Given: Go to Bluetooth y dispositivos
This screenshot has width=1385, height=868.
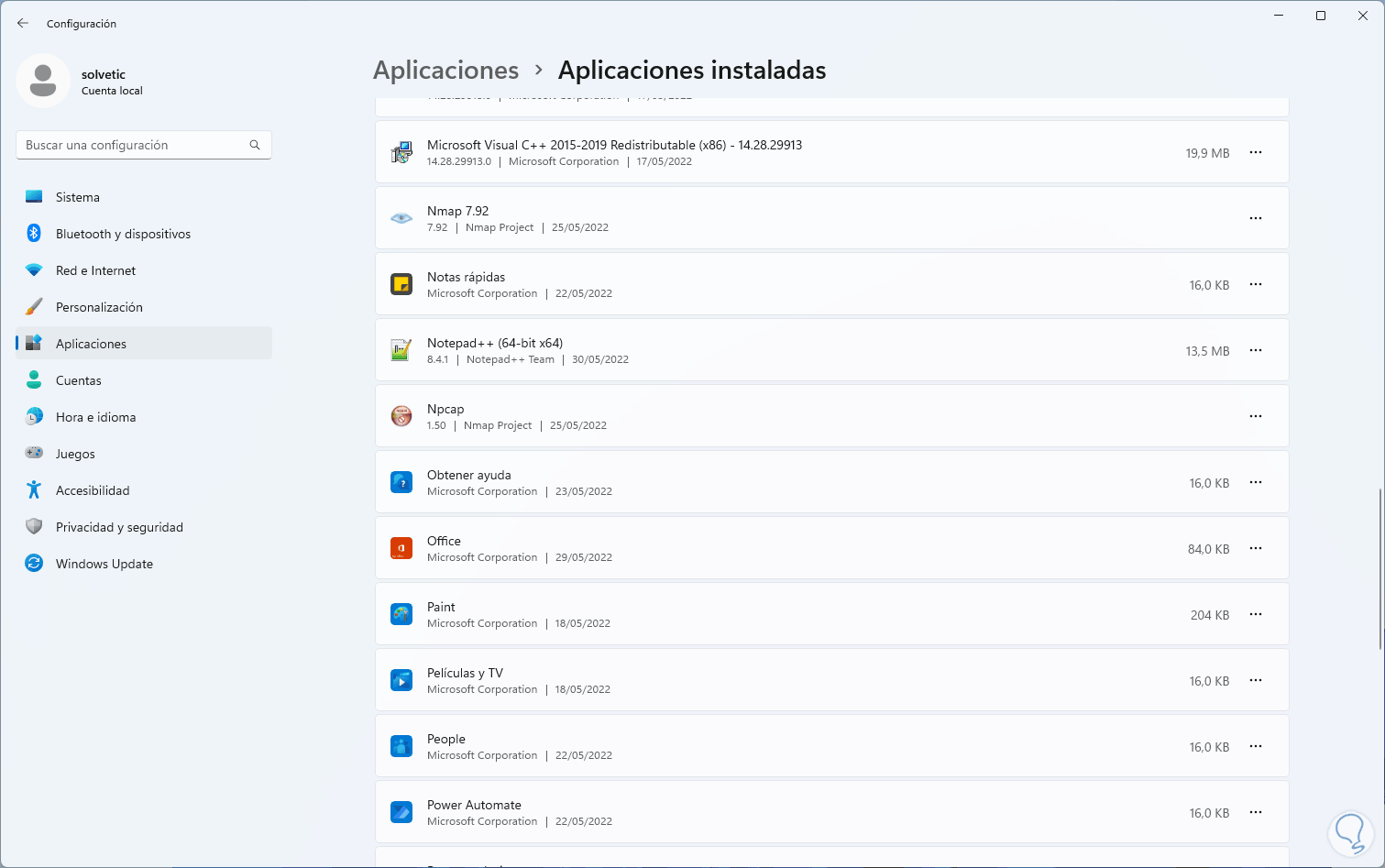Looking at the screenshot, I should pyautogui.click(x=123, y=234).
